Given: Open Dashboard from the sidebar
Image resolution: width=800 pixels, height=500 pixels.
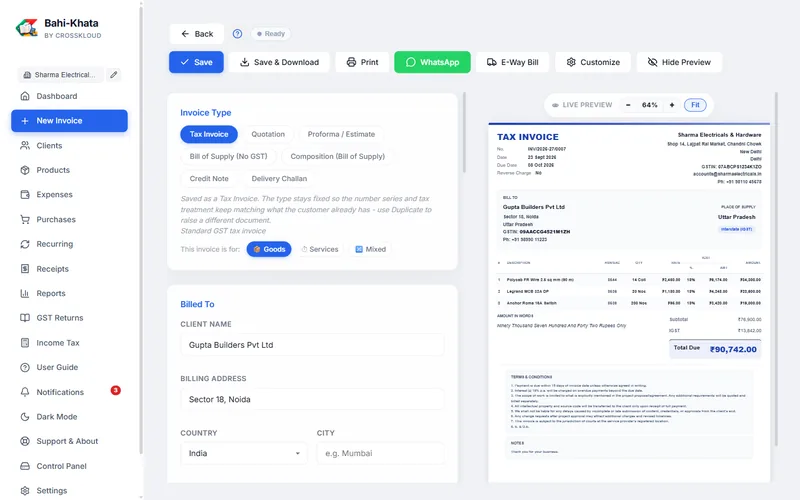Looking at the screenshot, I should click(69, 96).
